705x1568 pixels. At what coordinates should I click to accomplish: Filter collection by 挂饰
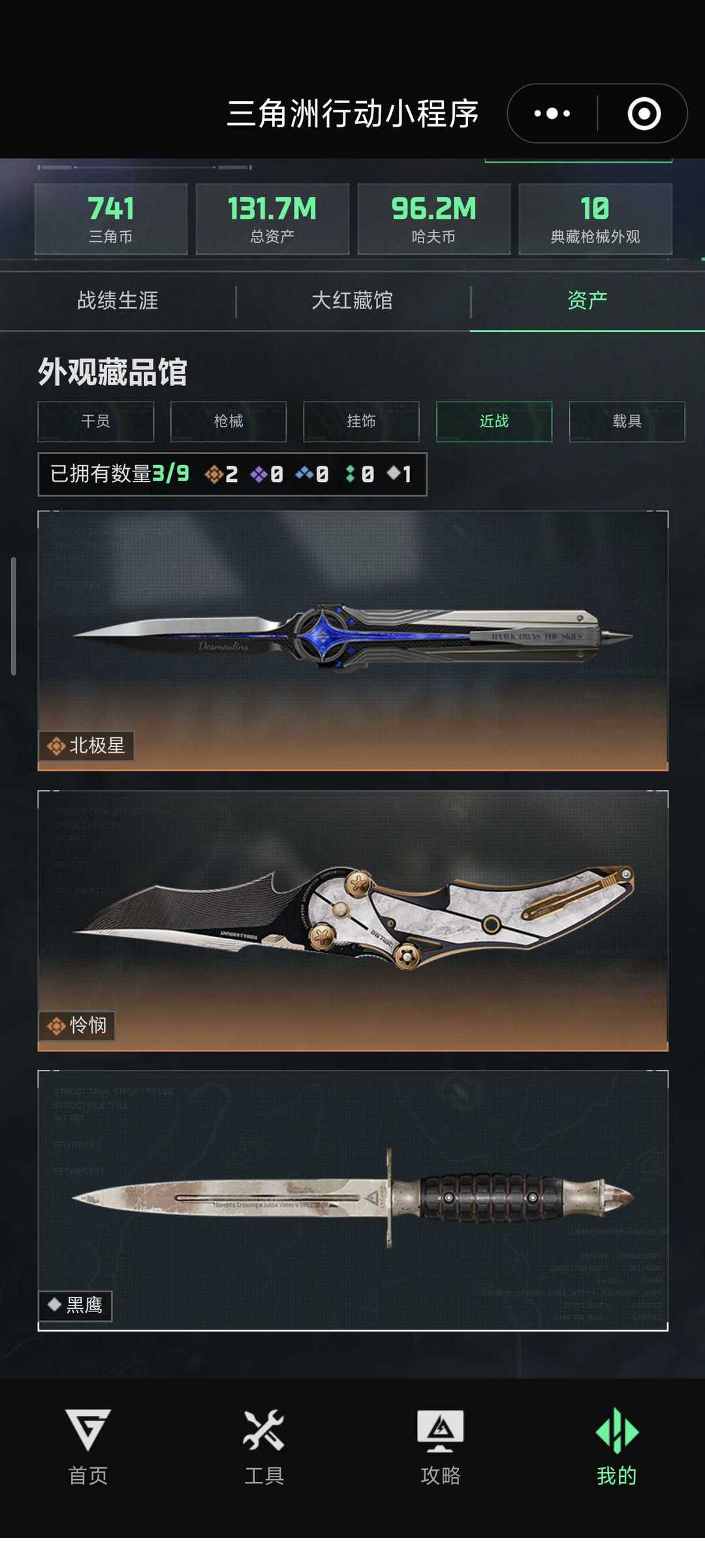pyautogui.click(x=361, y=422)
